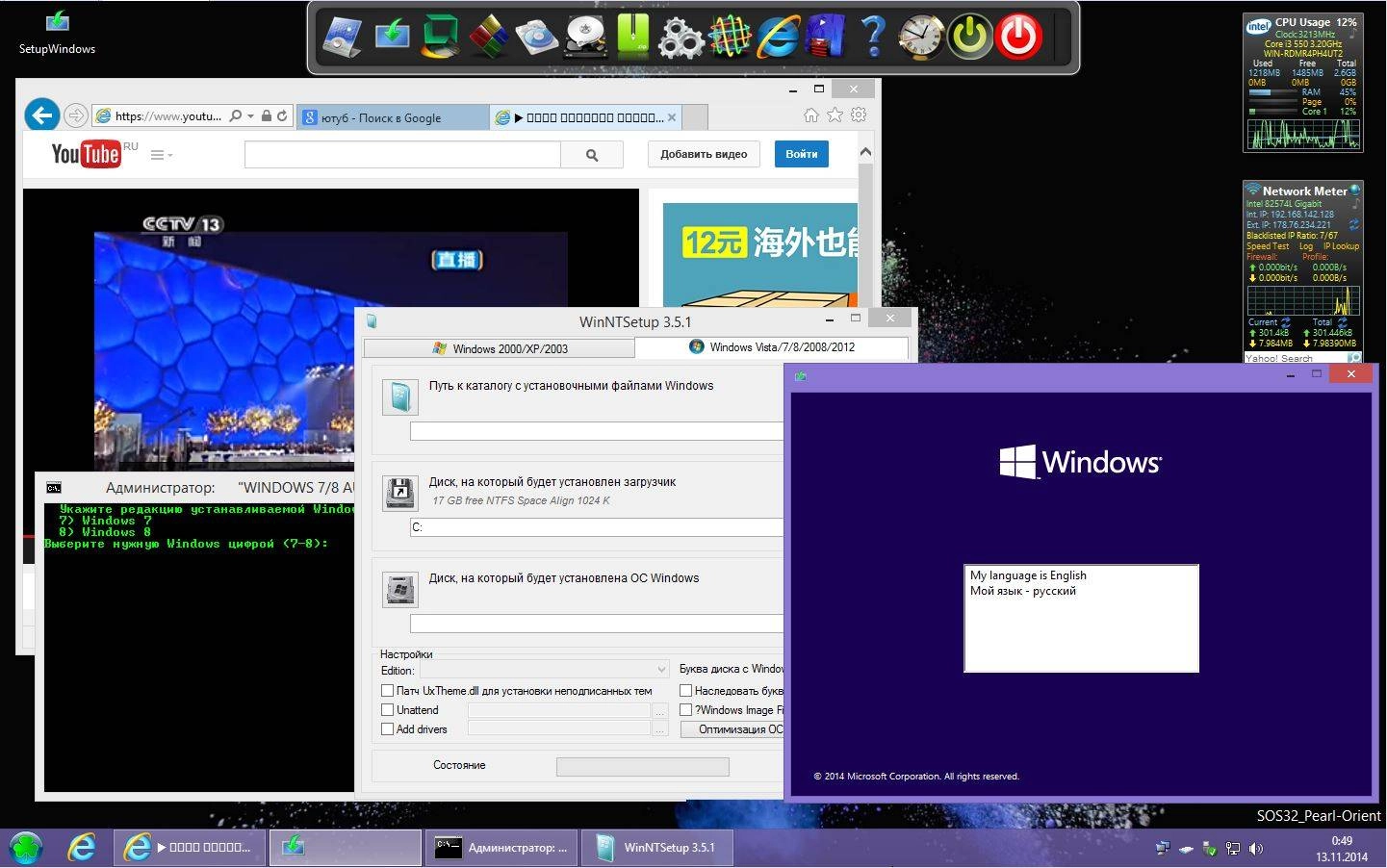The height and width of the screenshot is (868, 1387).
Task: Enable the UxTheme.dll patch checkbox
Action: tap(387, 691)
